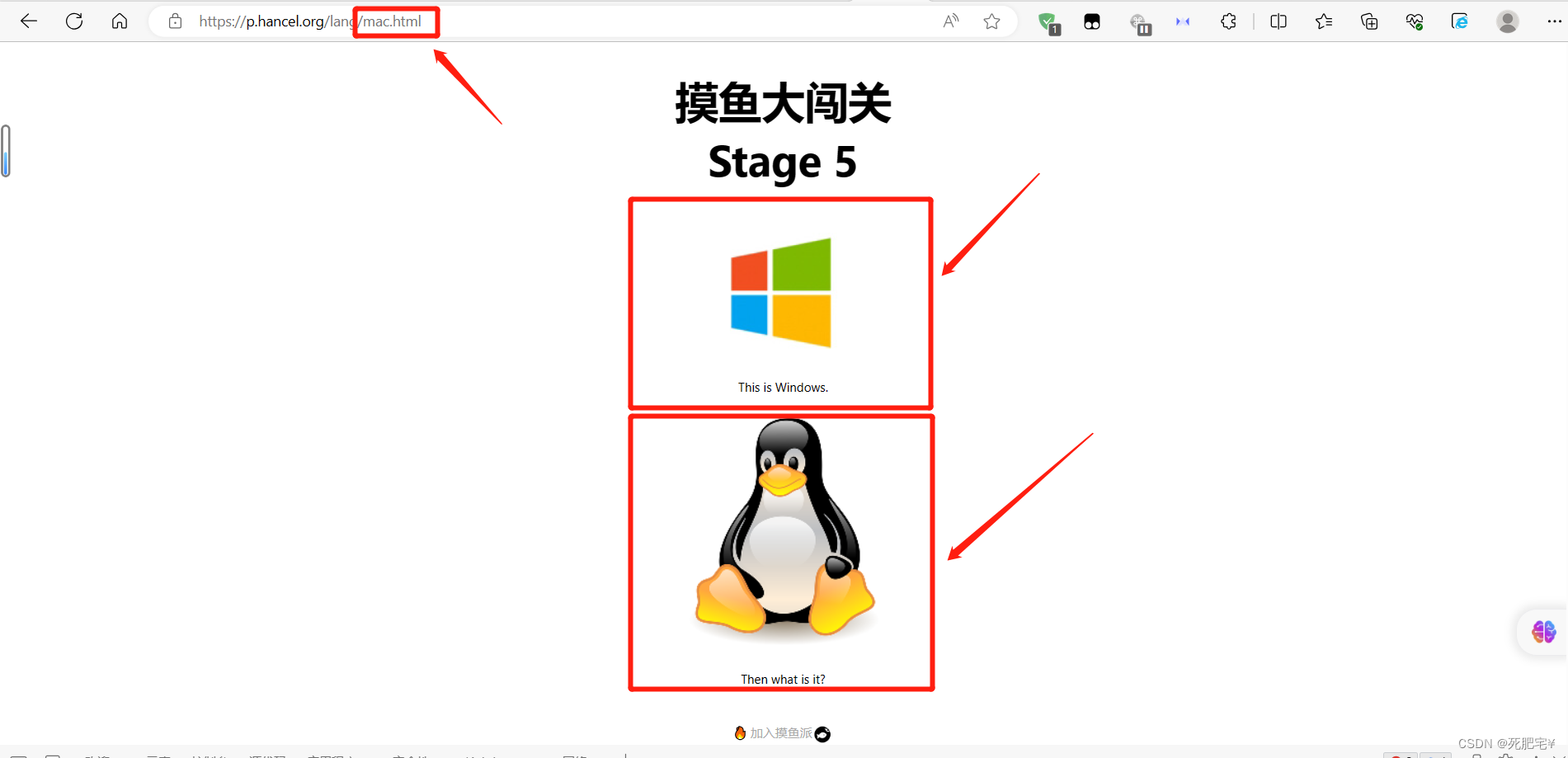Click the 'Then what is it?' caption
Screen dimensions: 1568x758
[x=783, y=680]
